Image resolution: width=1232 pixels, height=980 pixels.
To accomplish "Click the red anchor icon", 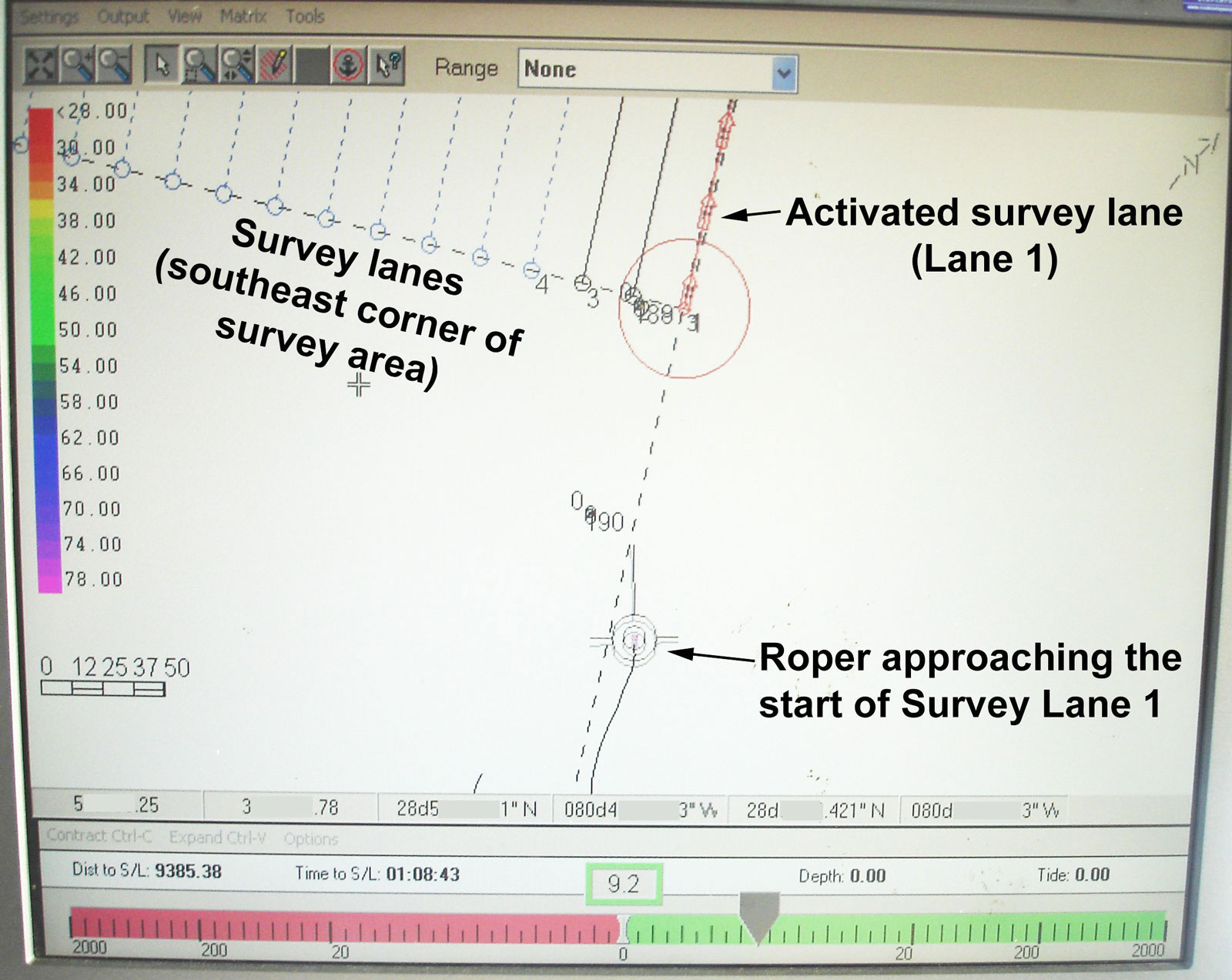I will (349, 65).
